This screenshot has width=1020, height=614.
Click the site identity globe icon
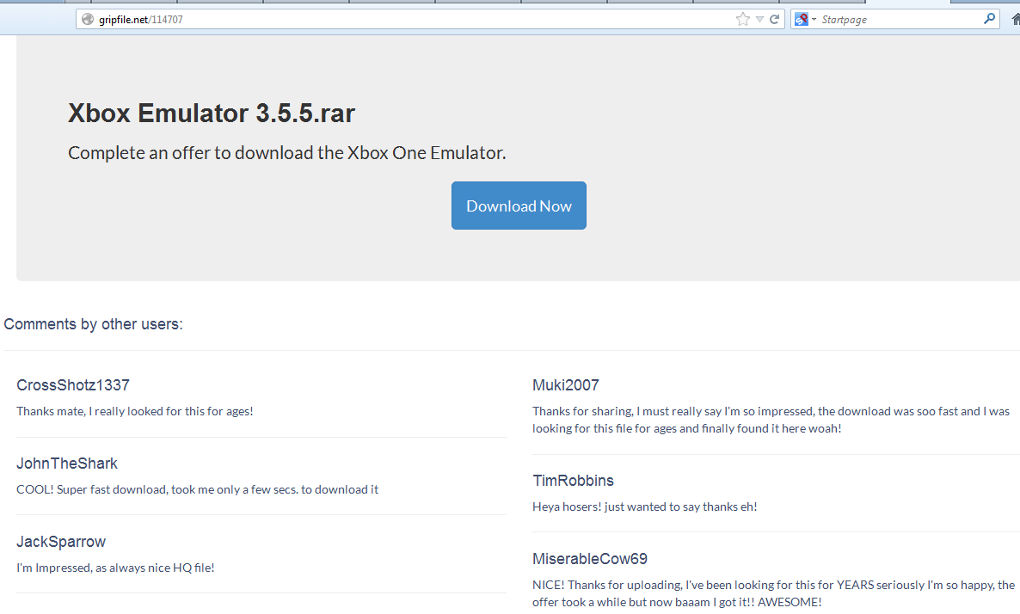[88, 20]
